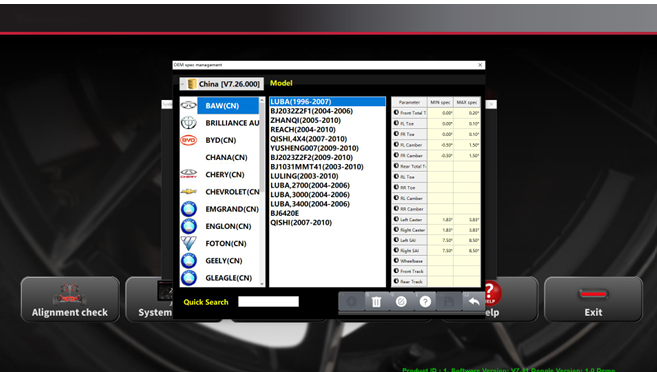Select the FOTON(CN) brand logo
This screenshot has width=657, height=372.
[x=189, y=243]
